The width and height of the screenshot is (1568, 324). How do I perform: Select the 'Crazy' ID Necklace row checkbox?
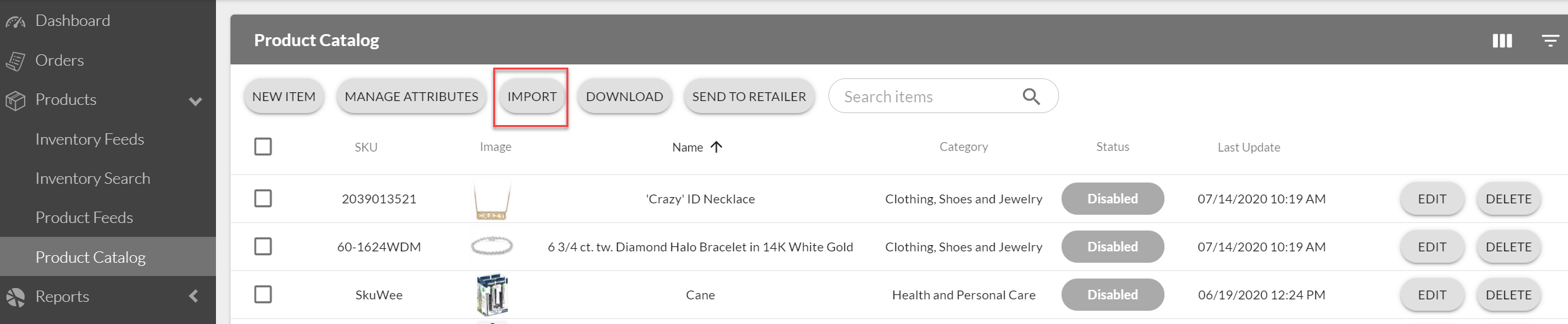pyautogui.click(x=263, y=198)
